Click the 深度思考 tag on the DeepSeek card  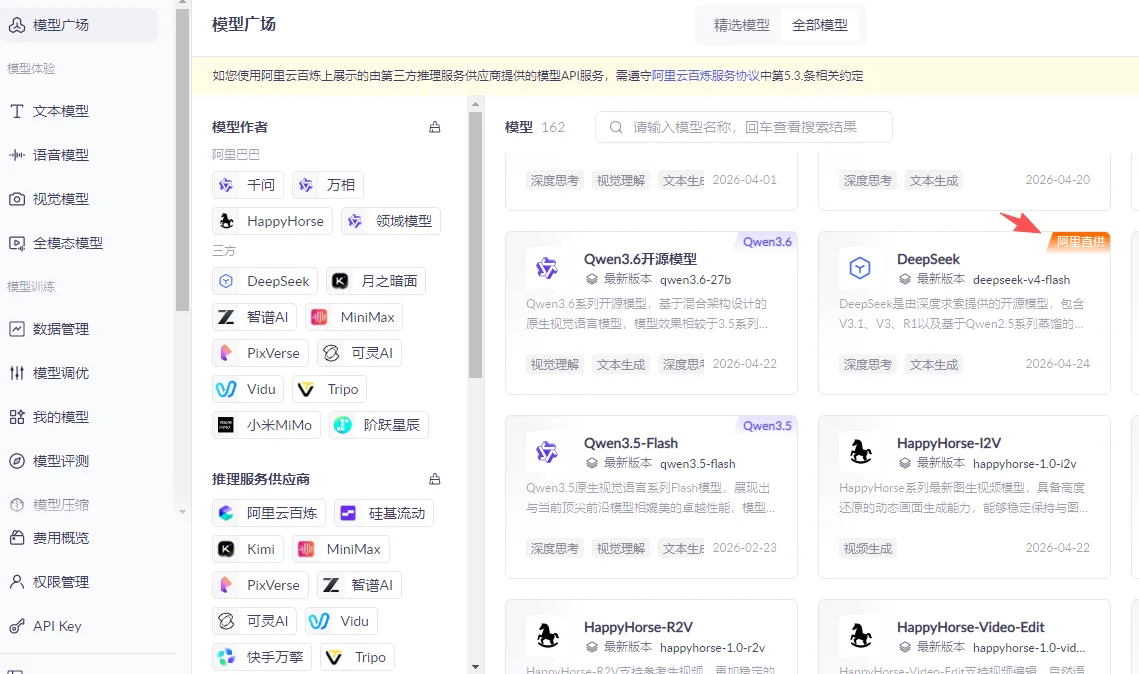[867, 365]
